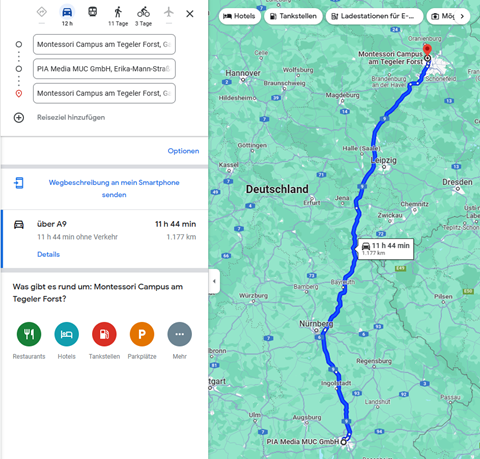
Task: Show more map filter chips arrow
Action: tap(462, 16)
